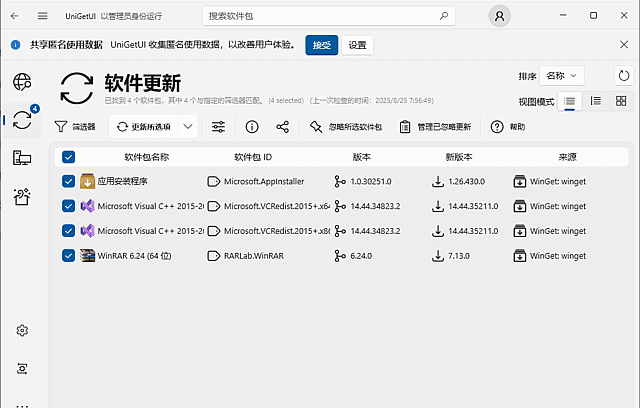Click version 6.24.0 in WinRAR row
This screenshot has height=408, width=640.
click(x=361, y=256)
